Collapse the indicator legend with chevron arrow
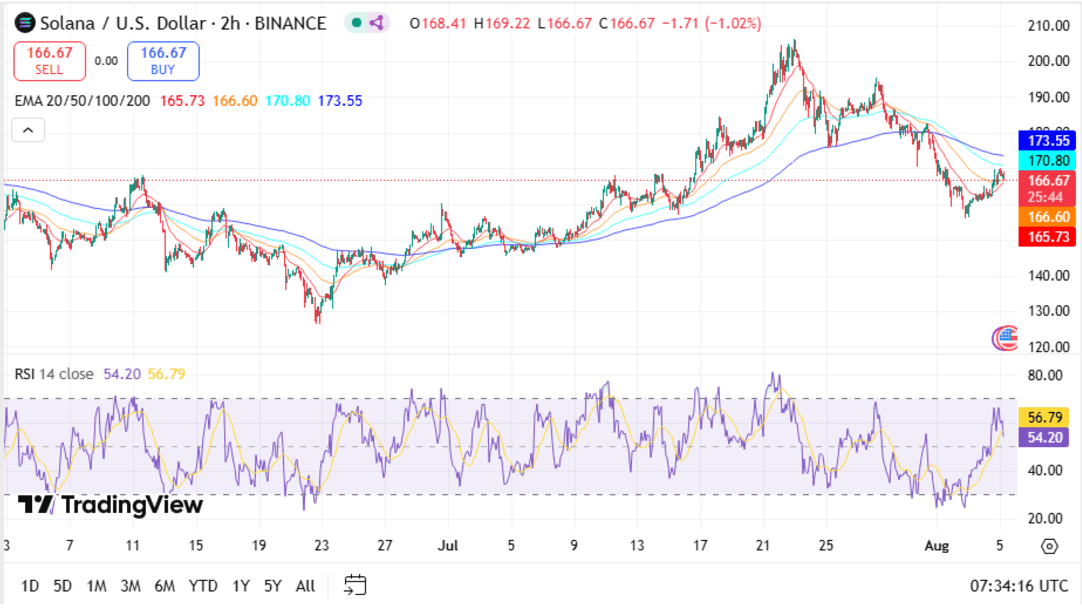1082x610 pixels. [x=28, y=130]
